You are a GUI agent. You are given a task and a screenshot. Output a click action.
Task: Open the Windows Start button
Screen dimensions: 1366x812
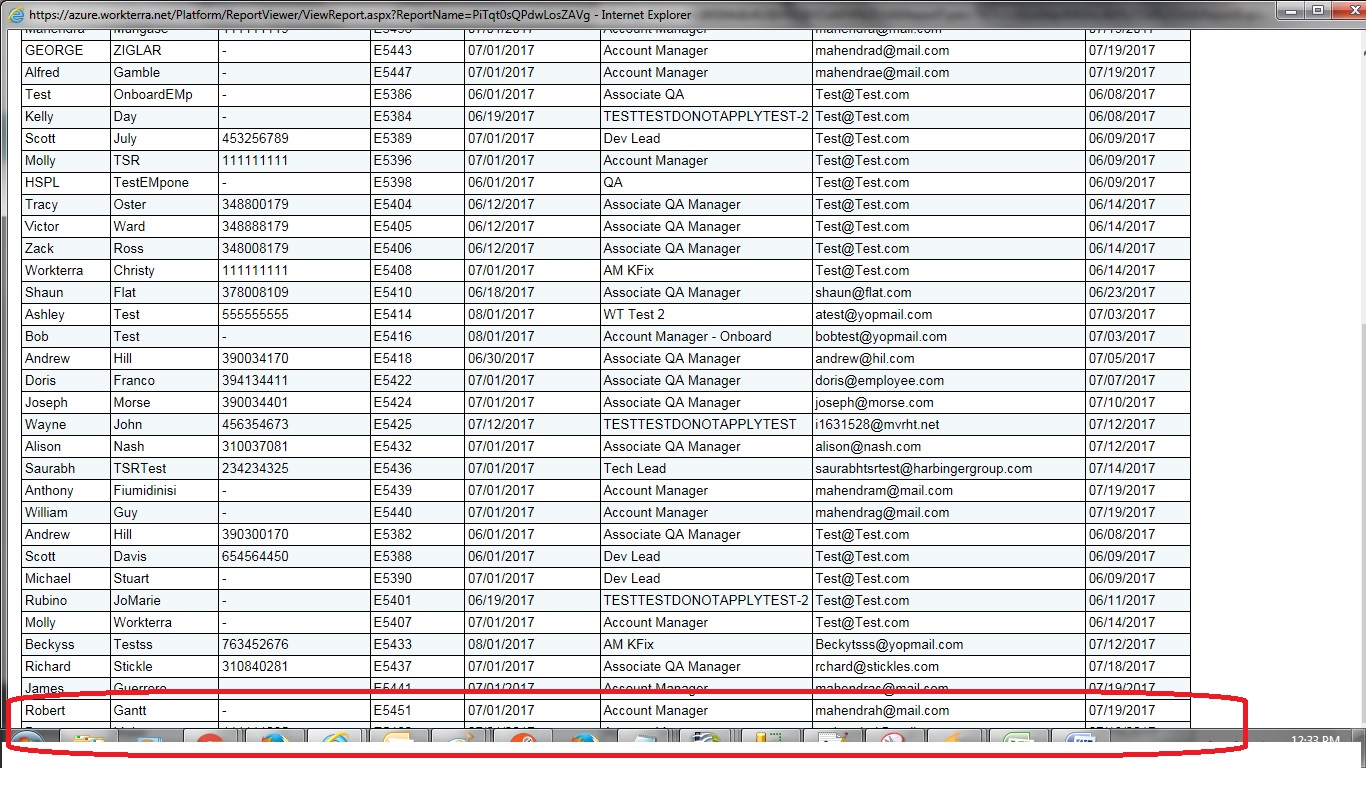(27, 741)
